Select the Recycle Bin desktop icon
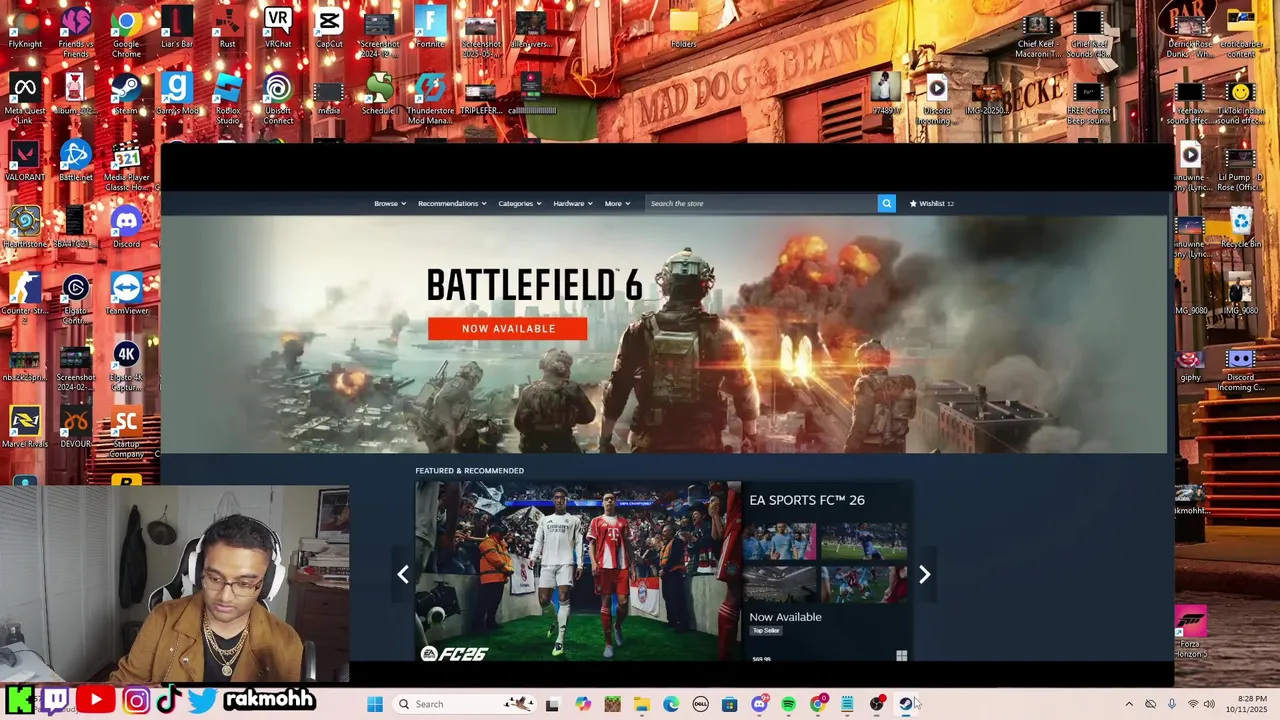Viewport: 1280px width, 720px height. coord(1240,228)
